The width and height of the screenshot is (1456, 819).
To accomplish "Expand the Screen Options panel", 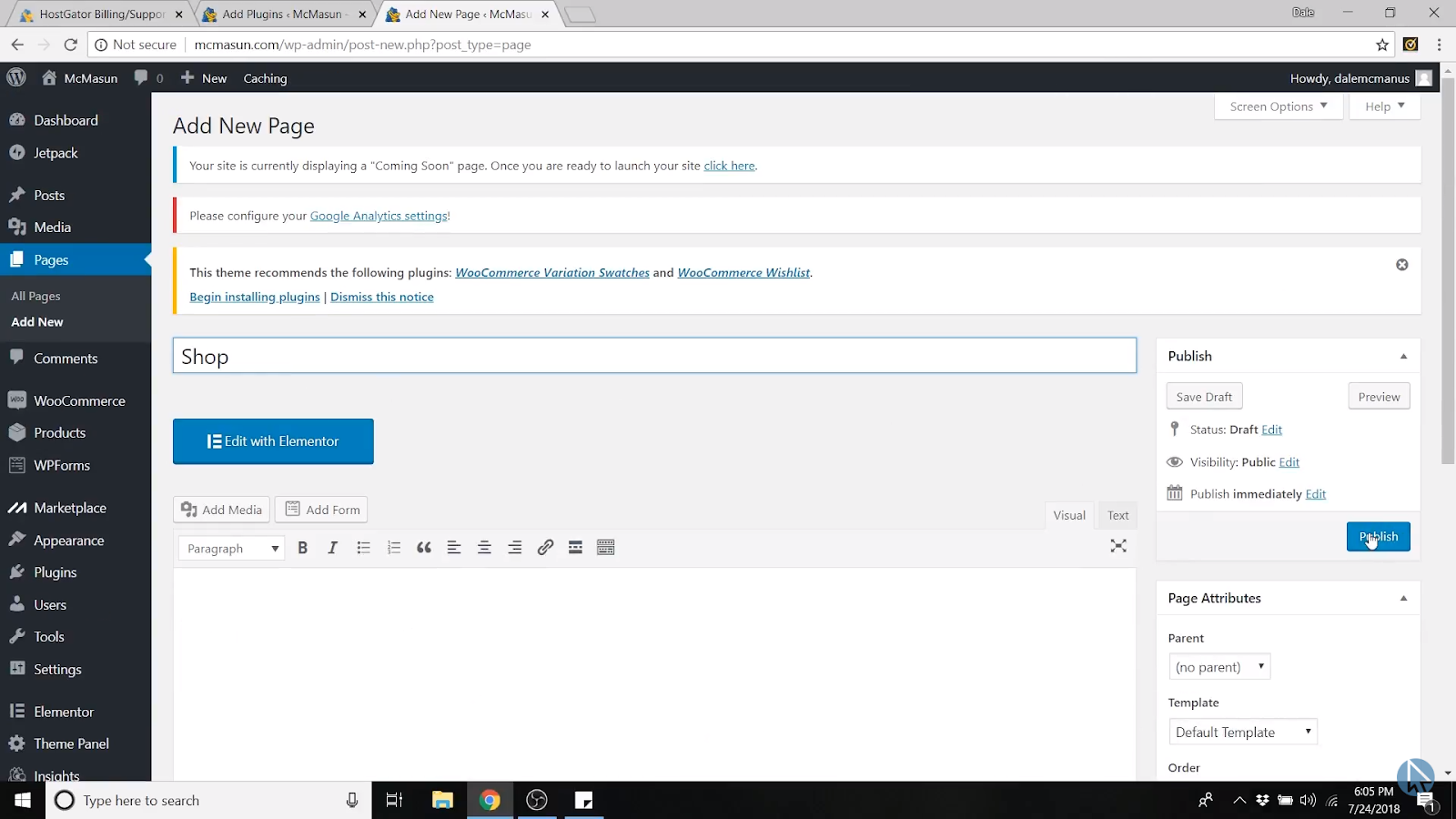I will tap(1279, 106).
